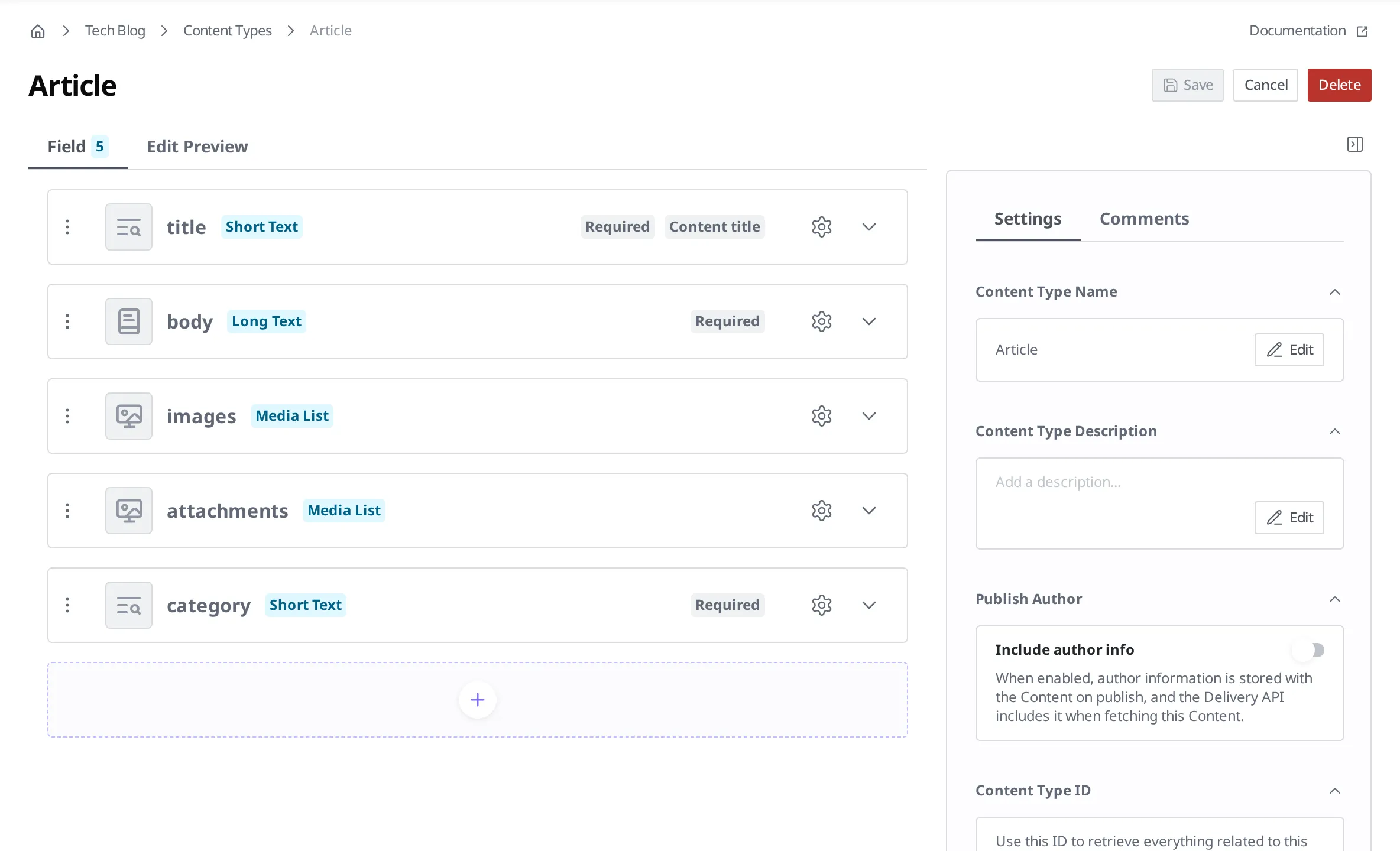Screen dimensions: 1400x851
Task: Collapse the Publish Author section
Action: pos(1335,599)
